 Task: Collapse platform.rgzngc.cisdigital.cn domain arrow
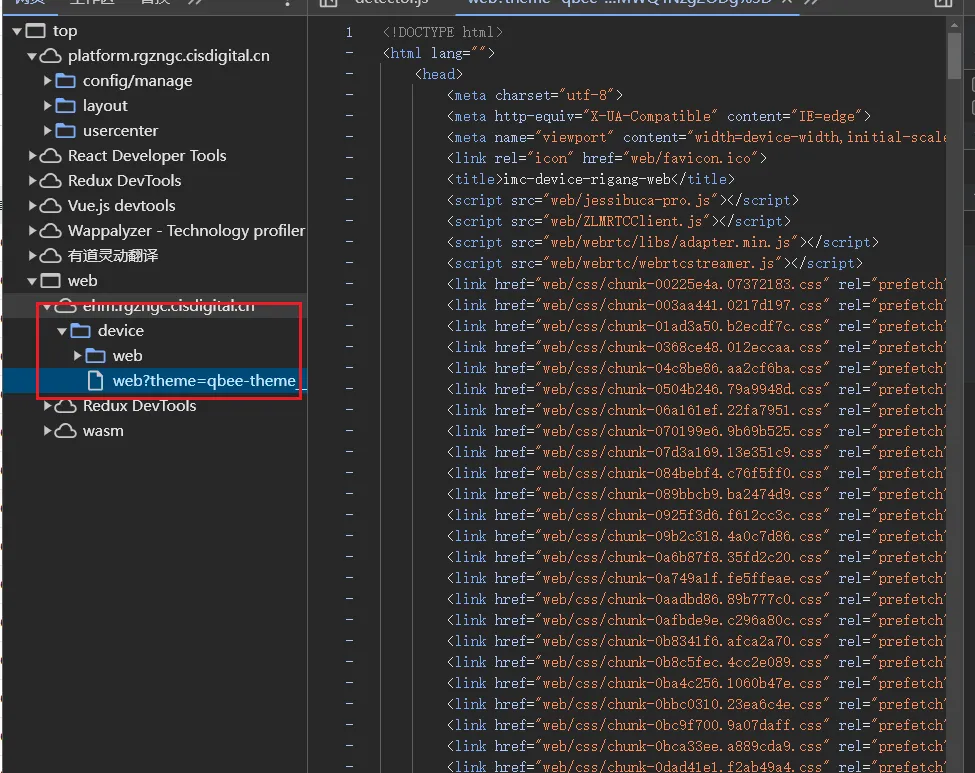(x=32, y=56)
